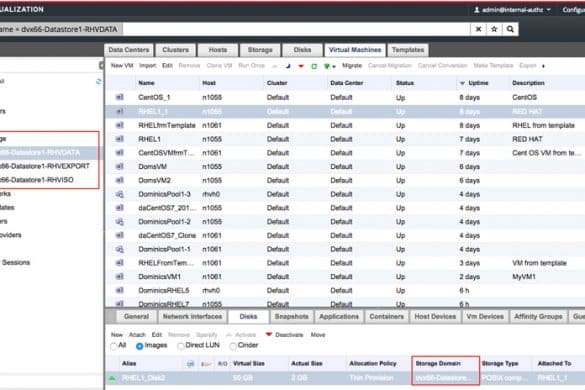Click the user icon next to admin@internal-authz

[476, 10]
